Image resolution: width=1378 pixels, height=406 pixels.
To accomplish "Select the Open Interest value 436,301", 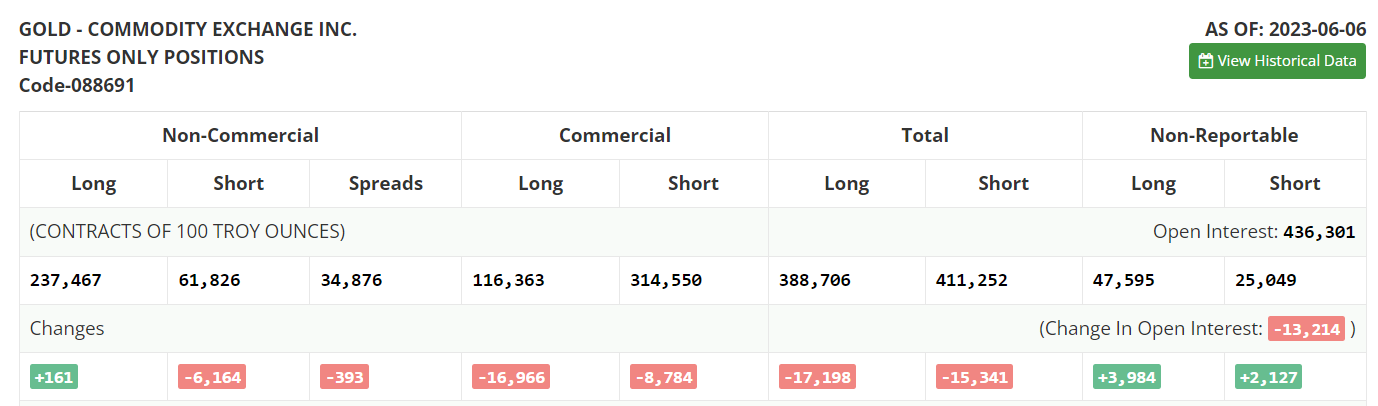I will 1319,232.
